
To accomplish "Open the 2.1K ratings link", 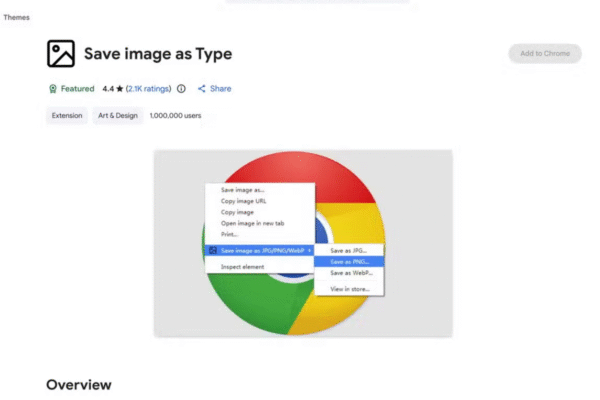I will (148, 89).
